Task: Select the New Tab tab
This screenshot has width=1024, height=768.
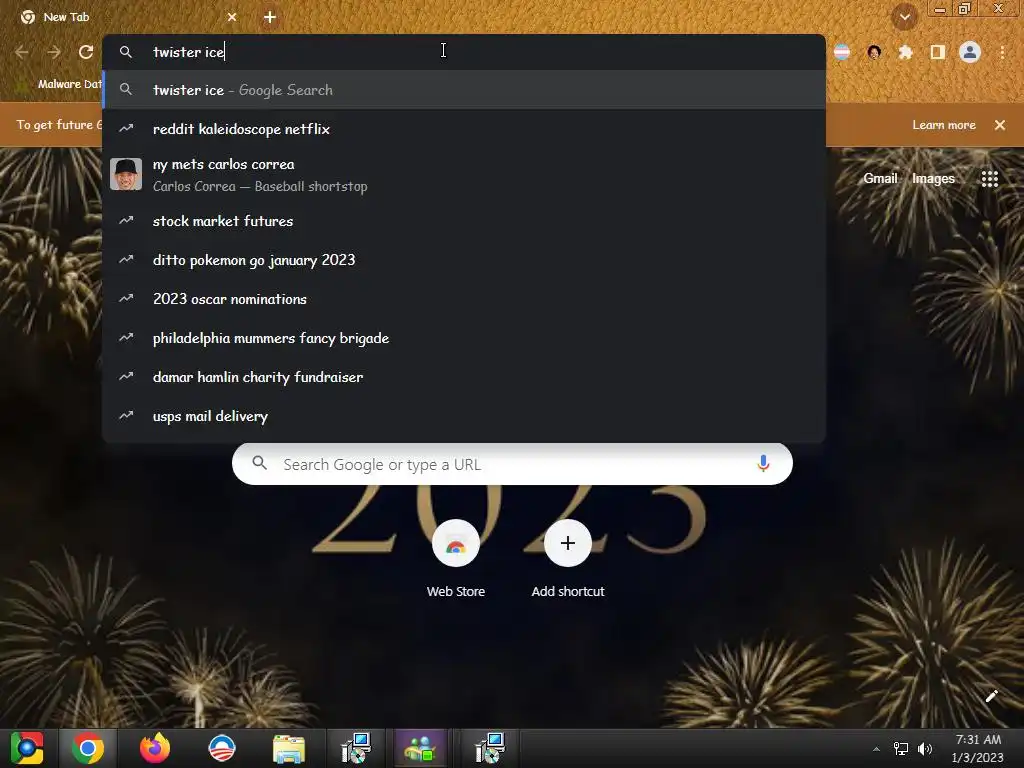Action: pyautogui.click(x=129, y=18)
